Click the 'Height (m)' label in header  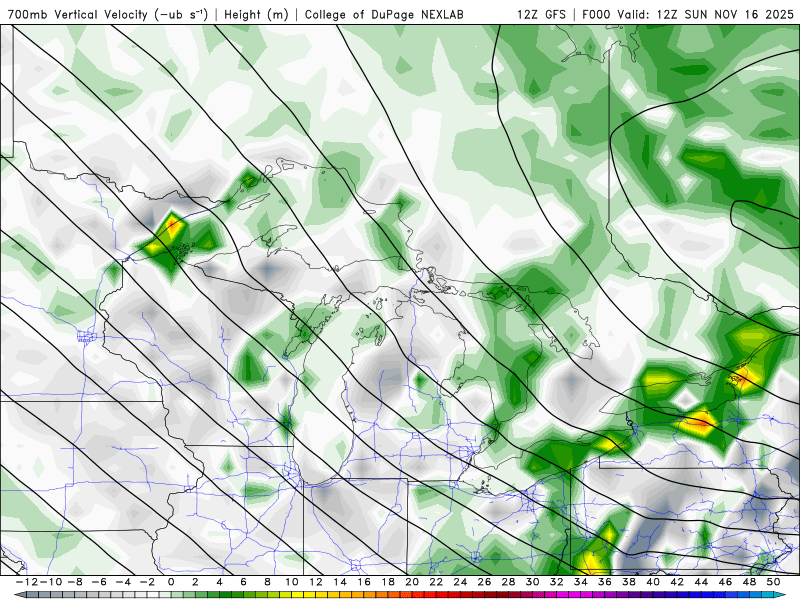[257, 15]
